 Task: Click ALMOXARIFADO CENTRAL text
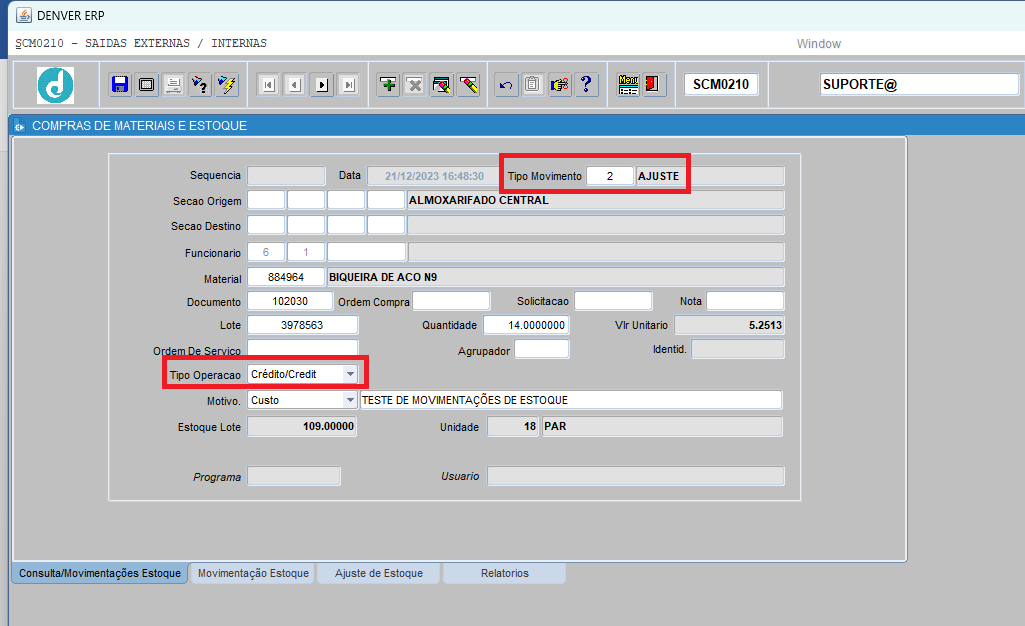click(x=479, y=200)
